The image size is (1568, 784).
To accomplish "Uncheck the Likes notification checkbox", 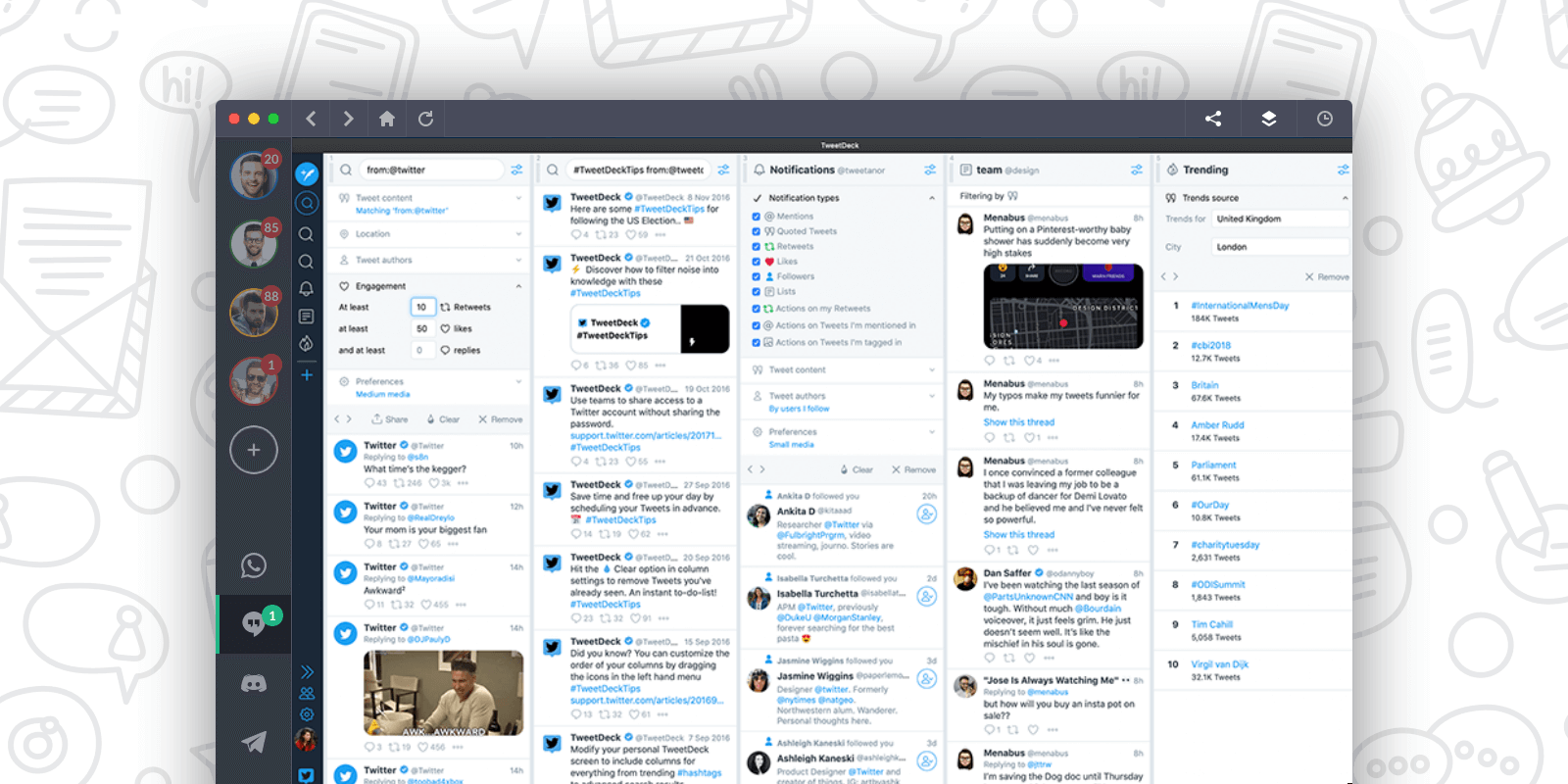I will pos(757,262).
